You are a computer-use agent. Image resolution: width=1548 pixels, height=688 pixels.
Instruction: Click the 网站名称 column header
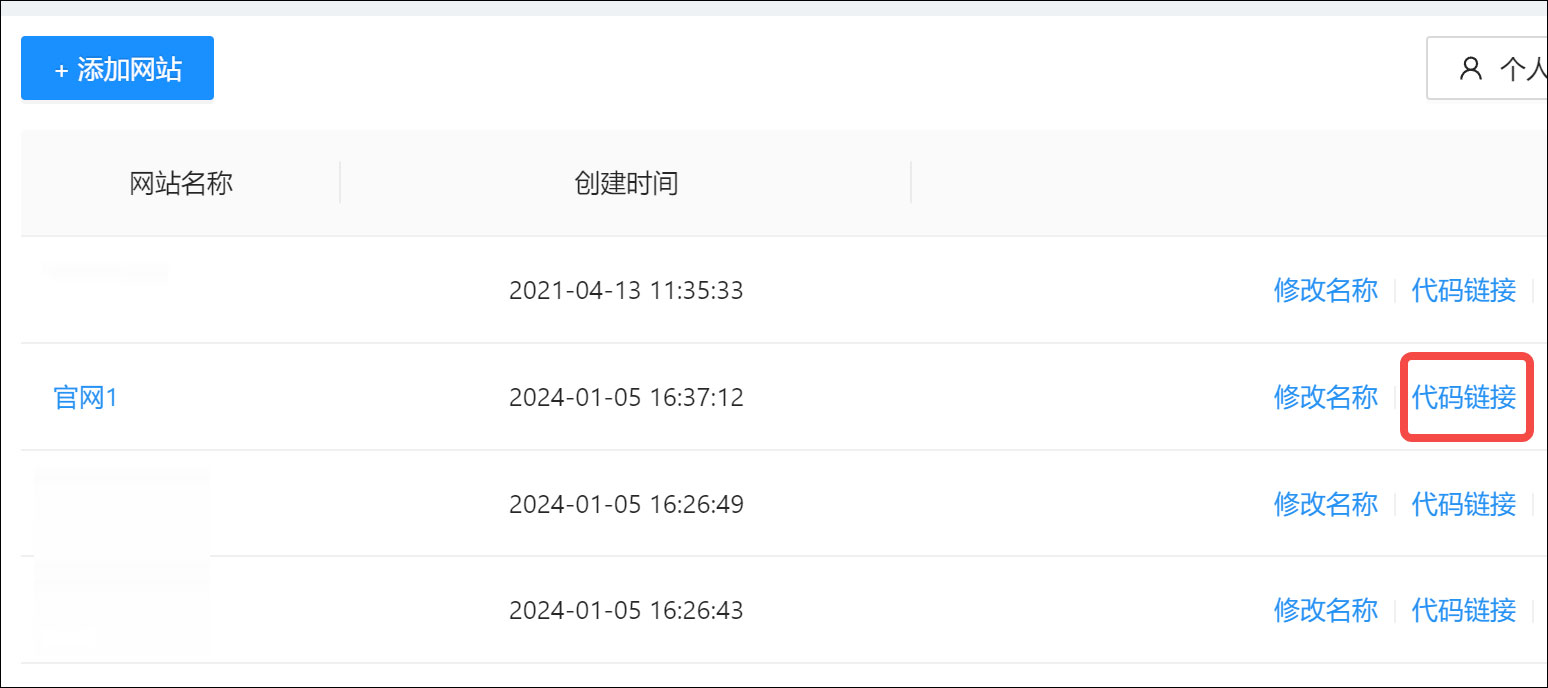181,183
